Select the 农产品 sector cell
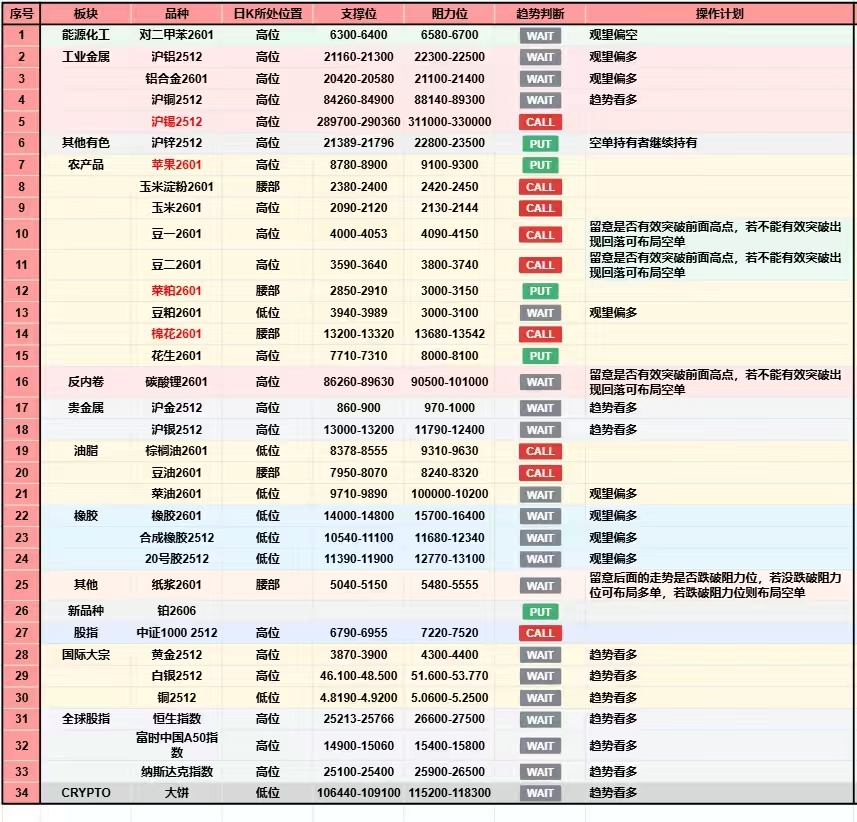The height and width of the screenshot is (822, 857). 86,165
